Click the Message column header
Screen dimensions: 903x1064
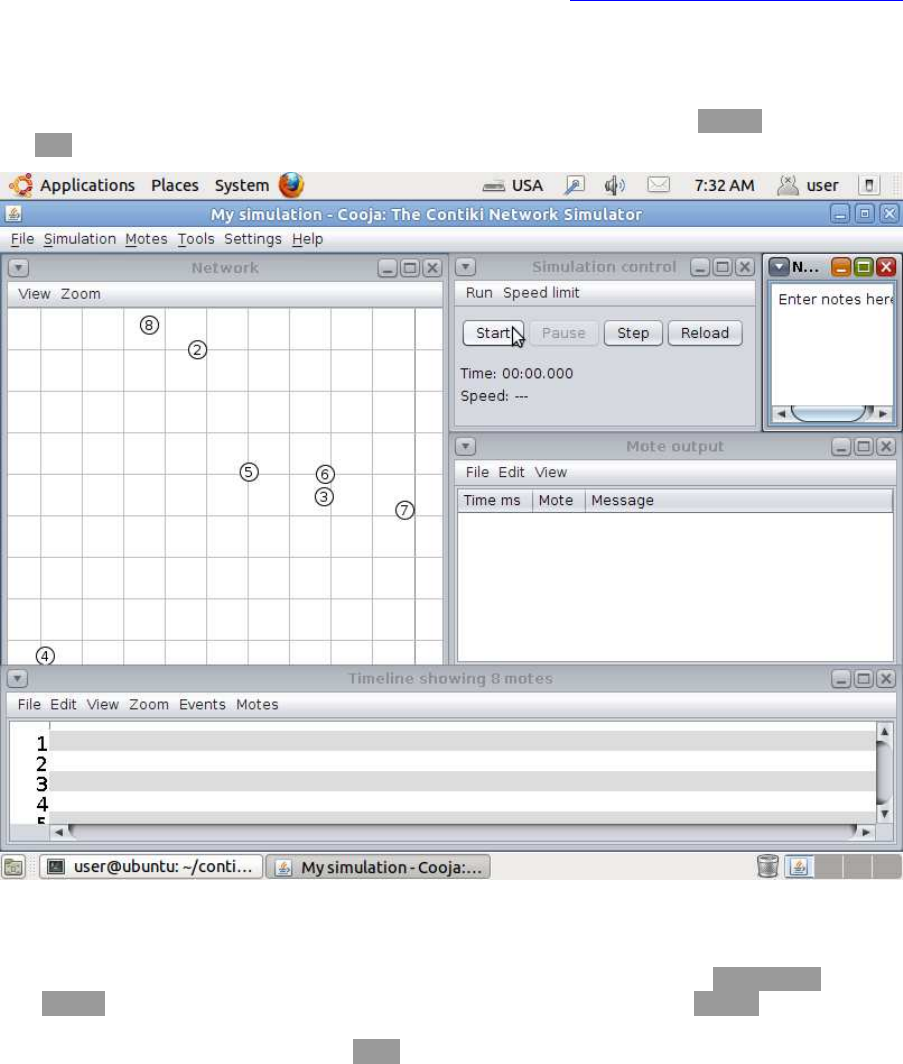[739, 501]
